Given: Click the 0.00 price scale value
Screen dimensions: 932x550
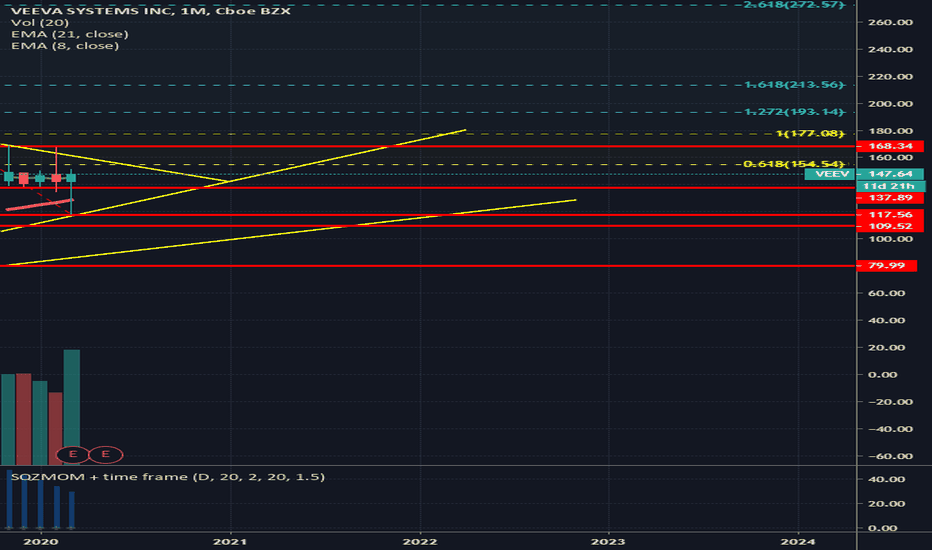Looking at the screenshot, I should tap(883, 375).
